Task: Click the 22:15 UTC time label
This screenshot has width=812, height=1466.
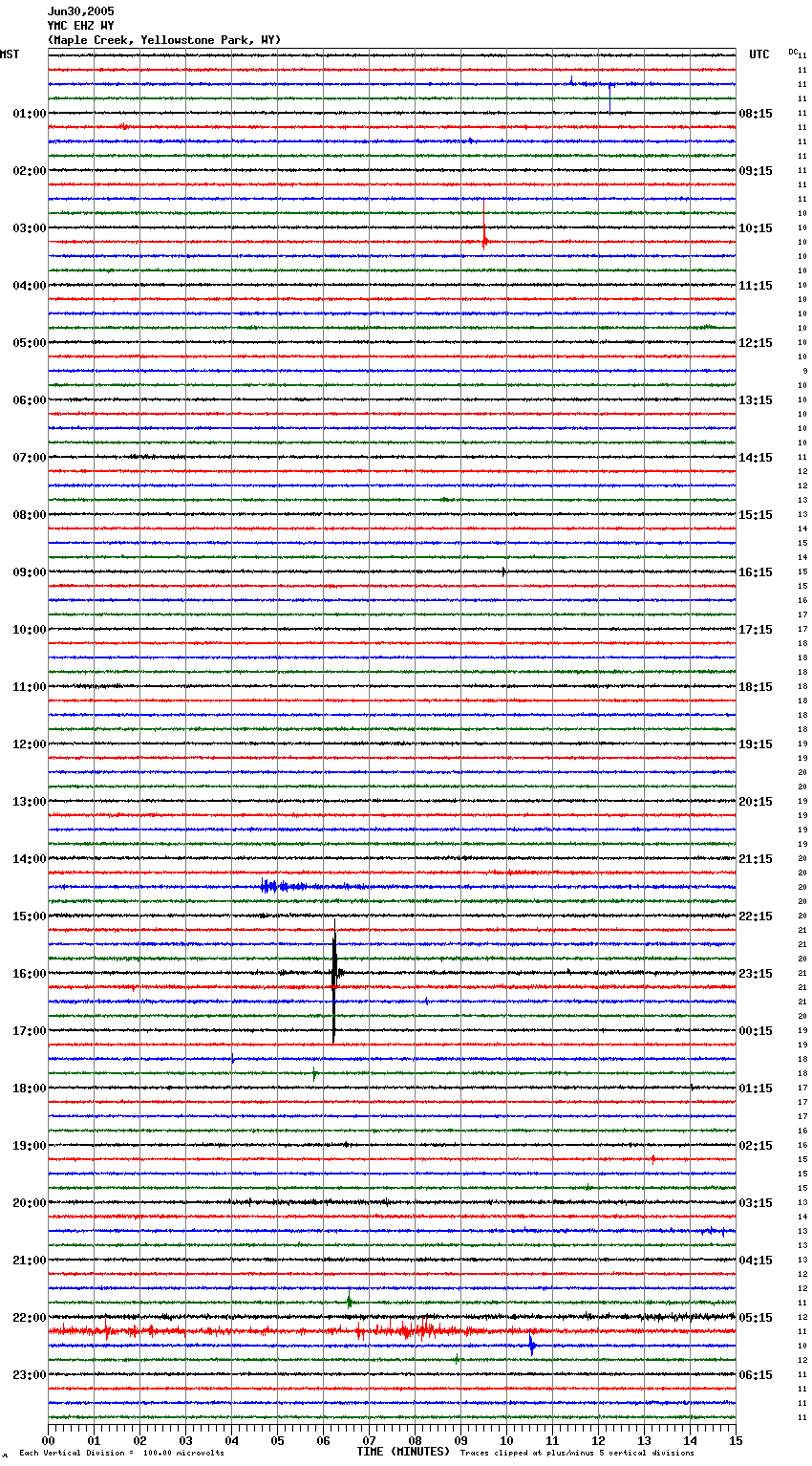Action: coord(756,916)
